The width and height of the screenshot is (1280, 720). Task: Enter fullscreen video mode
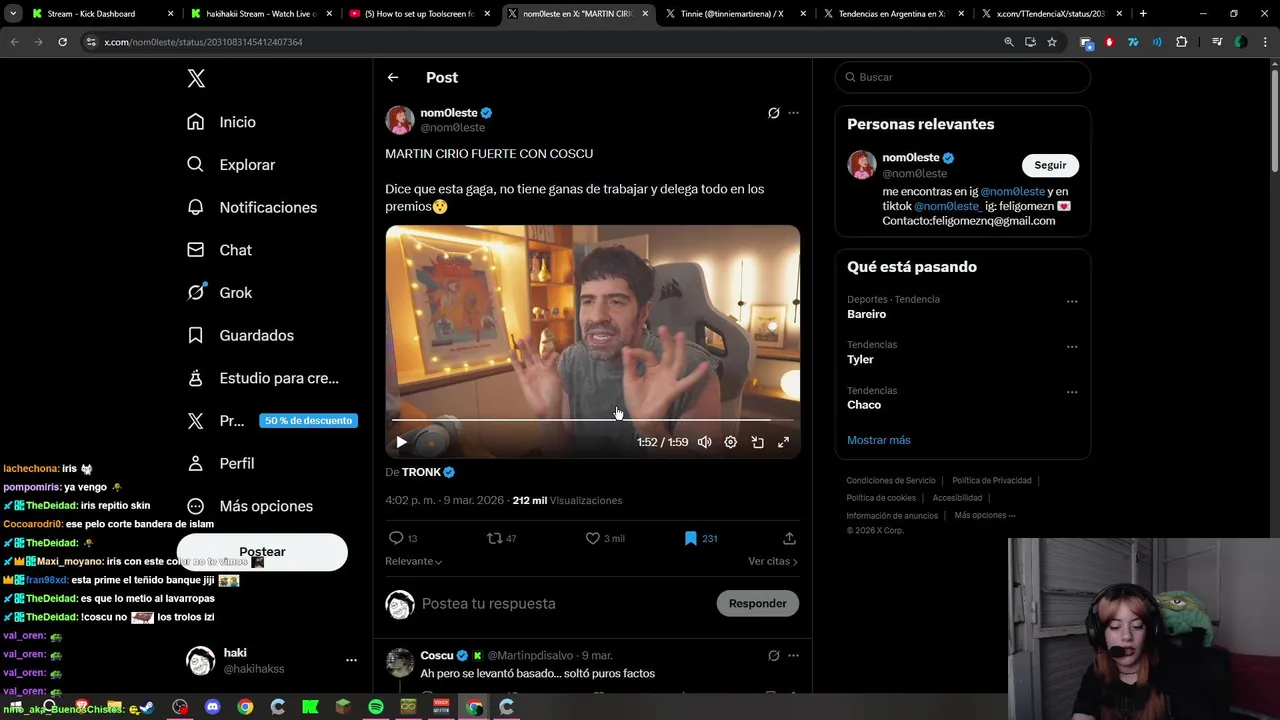pyautogui.click(x=783, y=442)
